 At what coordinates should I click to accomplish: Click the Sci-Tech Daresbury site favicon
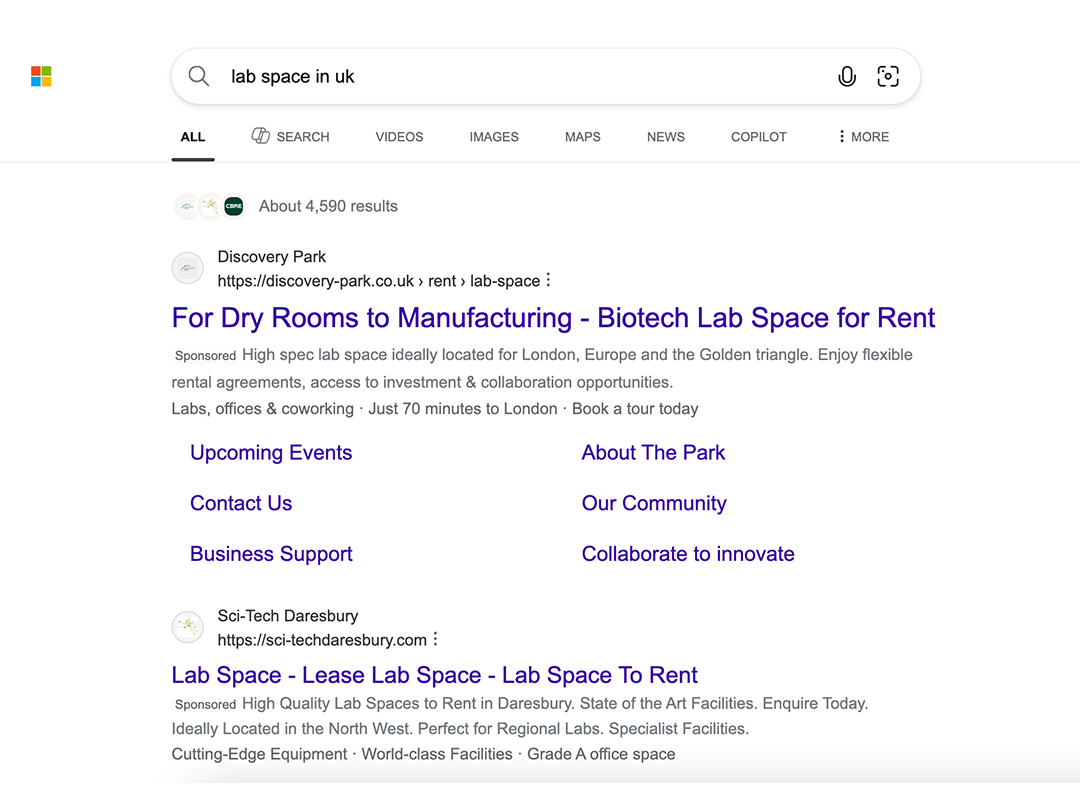[188, 627]
